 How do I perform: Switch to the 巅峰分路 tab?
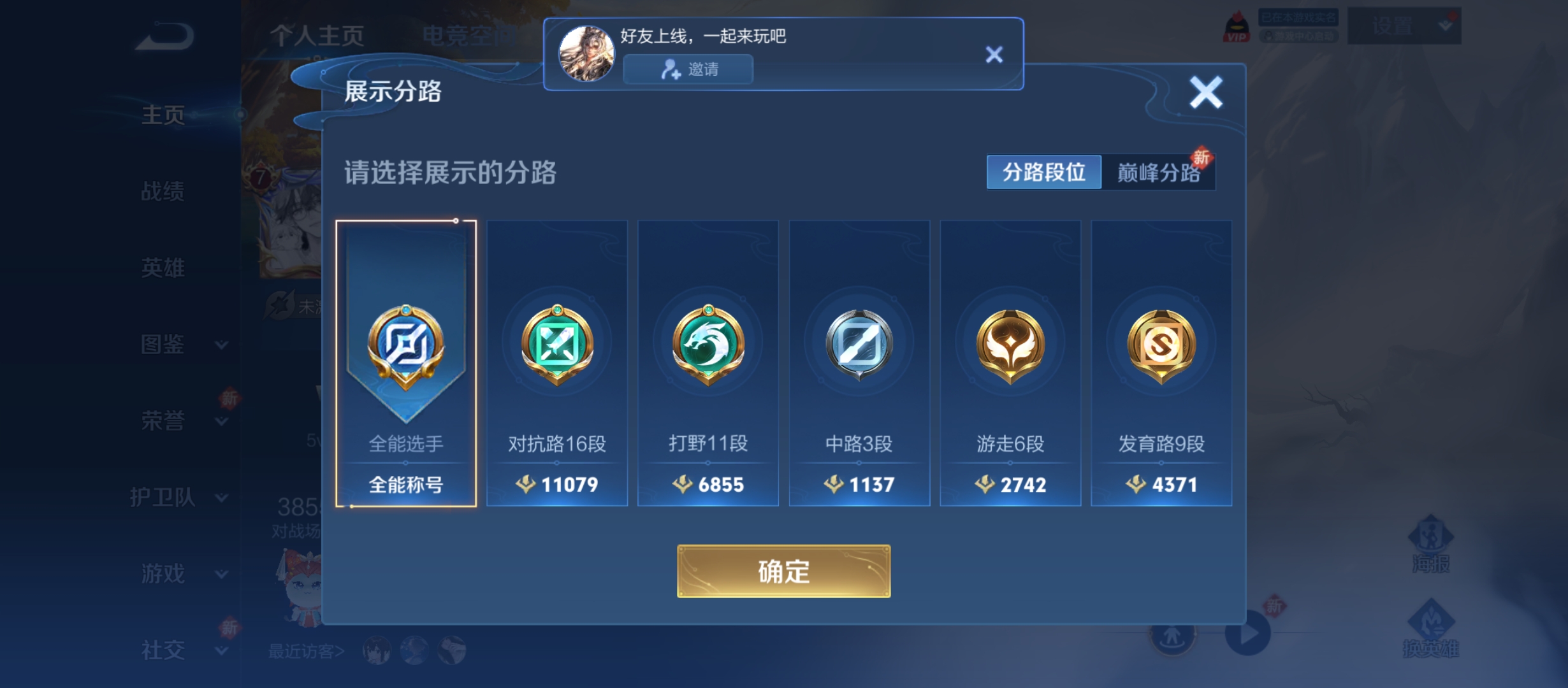click(1159, 172)
